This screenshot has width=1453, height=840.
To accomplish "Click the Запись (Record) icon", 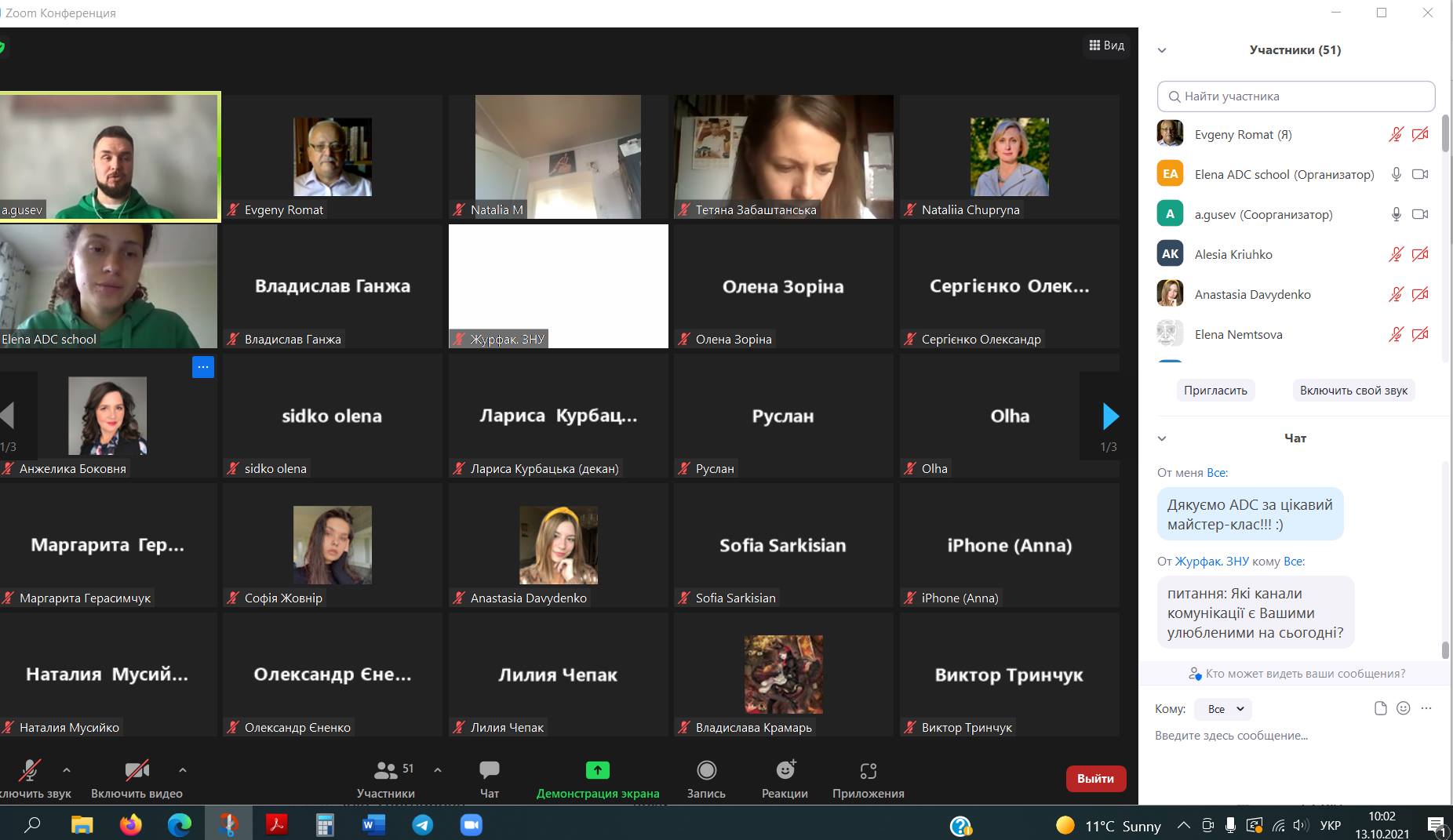I will [x=706, y=771].
